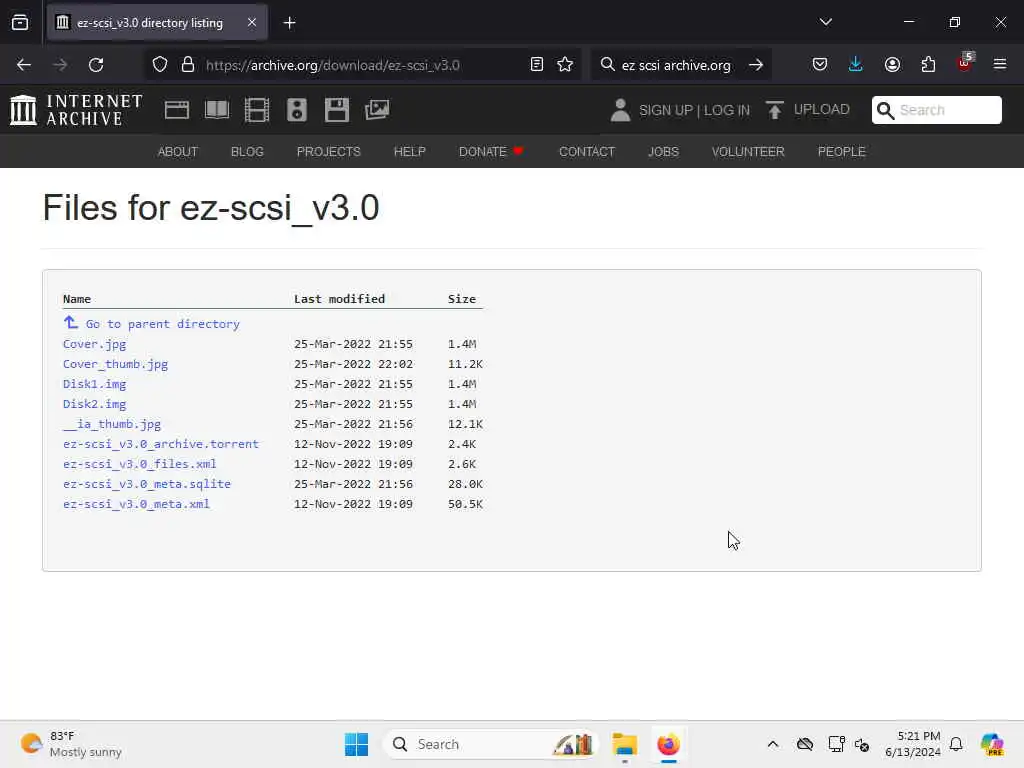Open the VOLUNTEER menu item
The width and height of the screenshot is (1024, 768).
point(748,152)
